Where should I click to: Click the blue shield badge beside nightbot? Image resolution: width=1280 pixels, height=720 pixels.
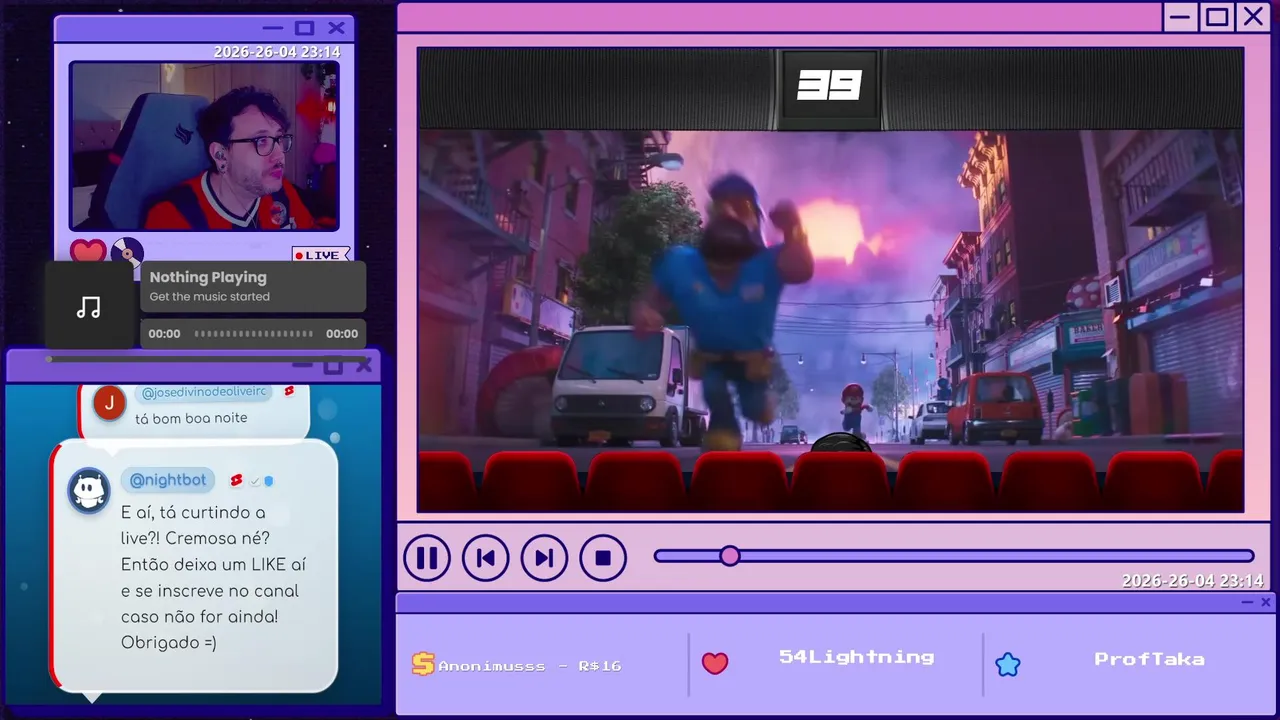pos(268,481)
